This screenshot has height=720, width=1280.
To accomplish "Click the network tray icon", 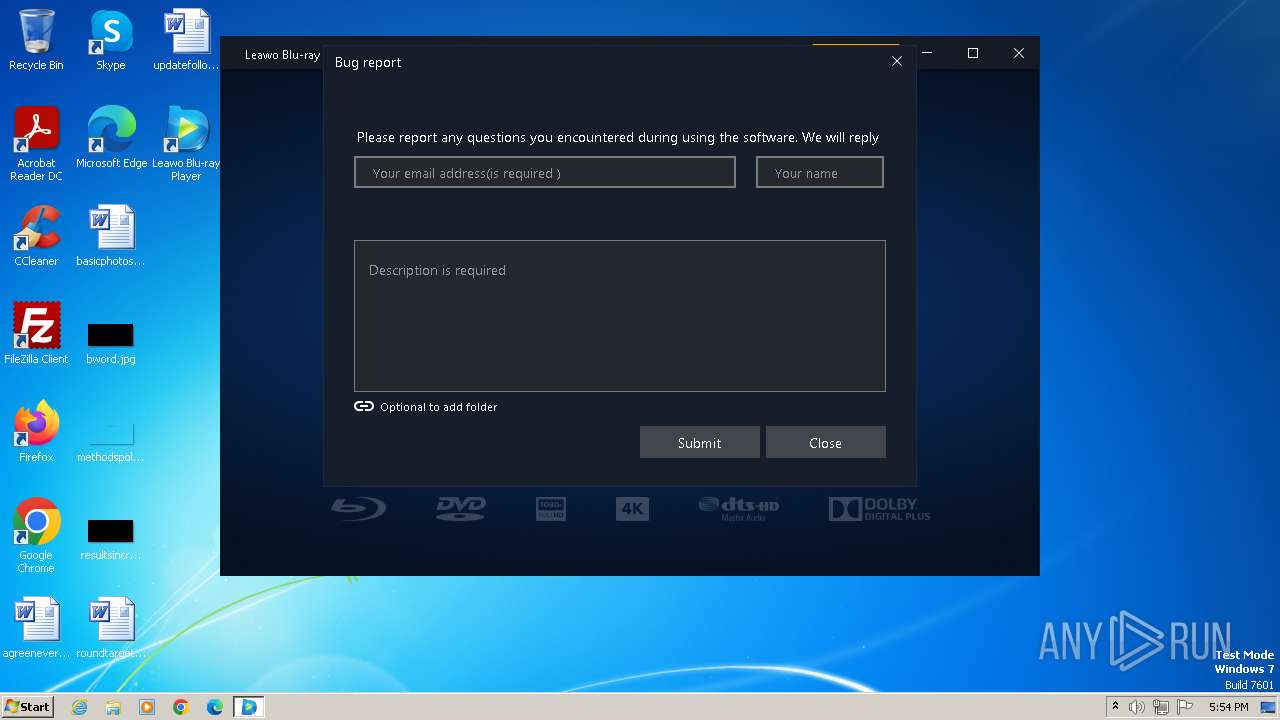I will (1161, 707).
